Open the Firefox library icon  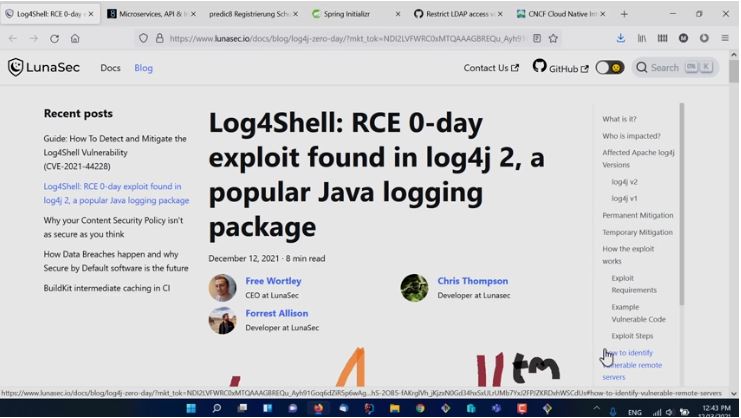(x=642, y=38)
